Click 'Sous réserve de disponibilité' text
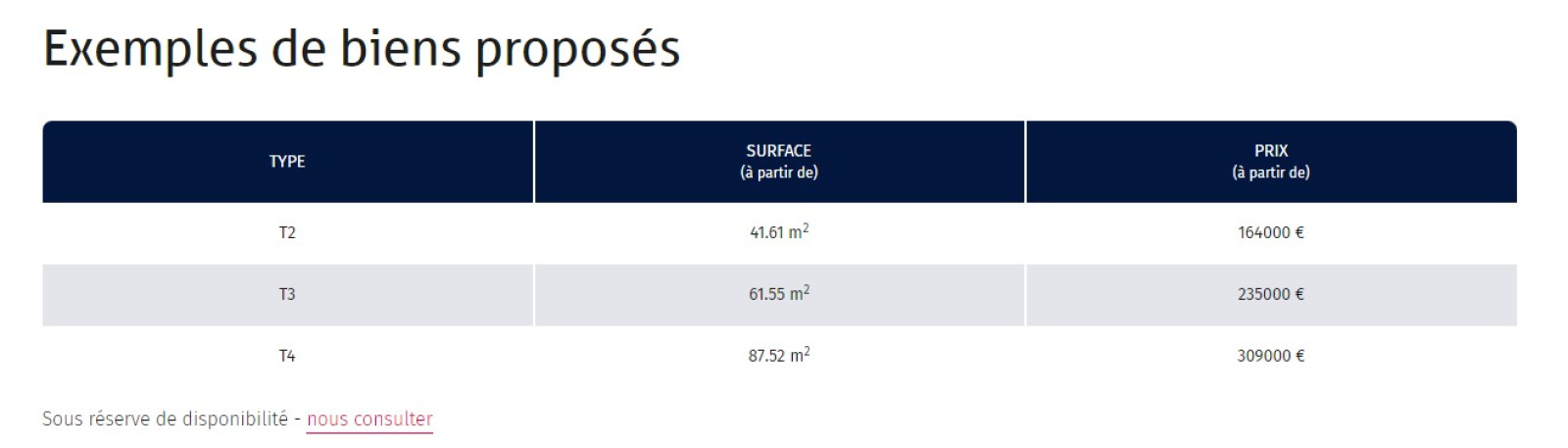Image resolution: width=1568 pixels, height=448 pixels. 165,419
